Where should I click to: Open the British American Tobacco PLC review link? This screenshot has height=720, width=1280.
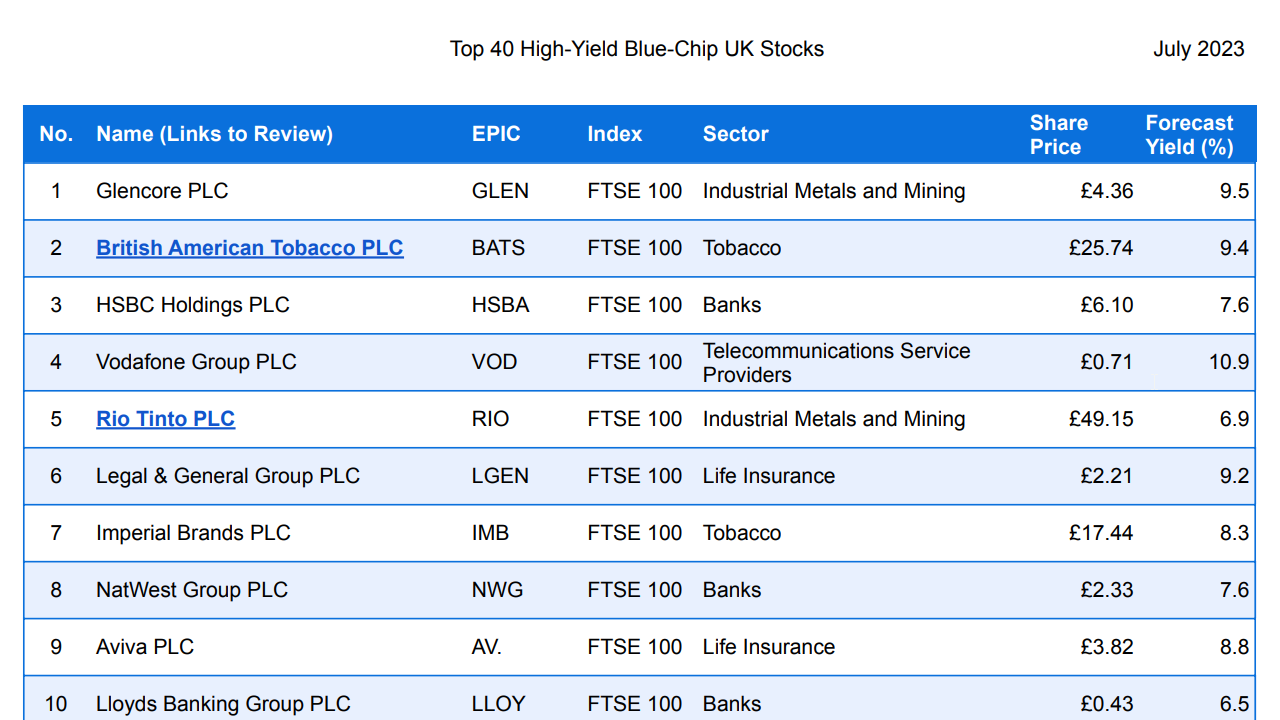coord(249,248)
